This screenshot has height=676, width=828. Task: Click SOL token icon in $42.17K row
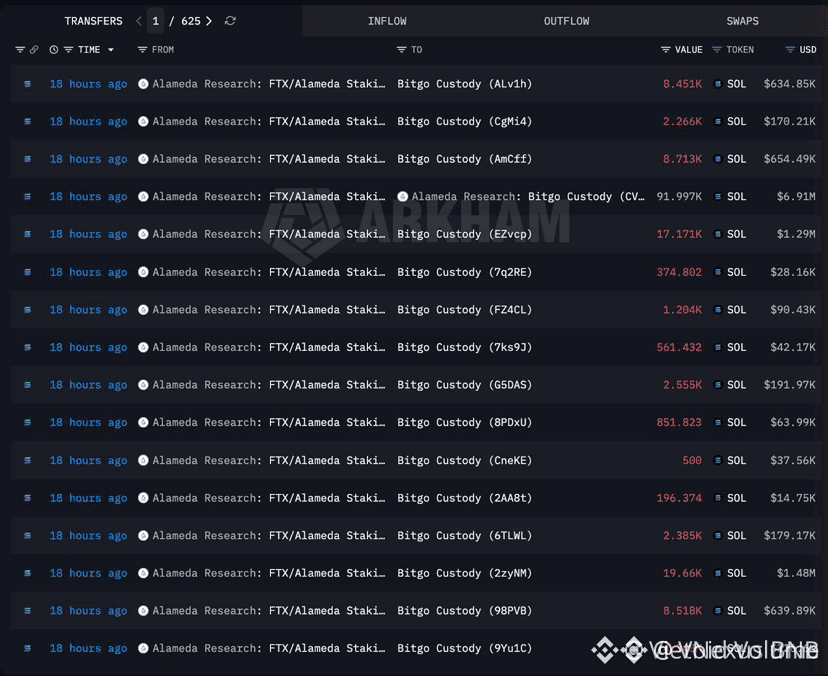718,347
